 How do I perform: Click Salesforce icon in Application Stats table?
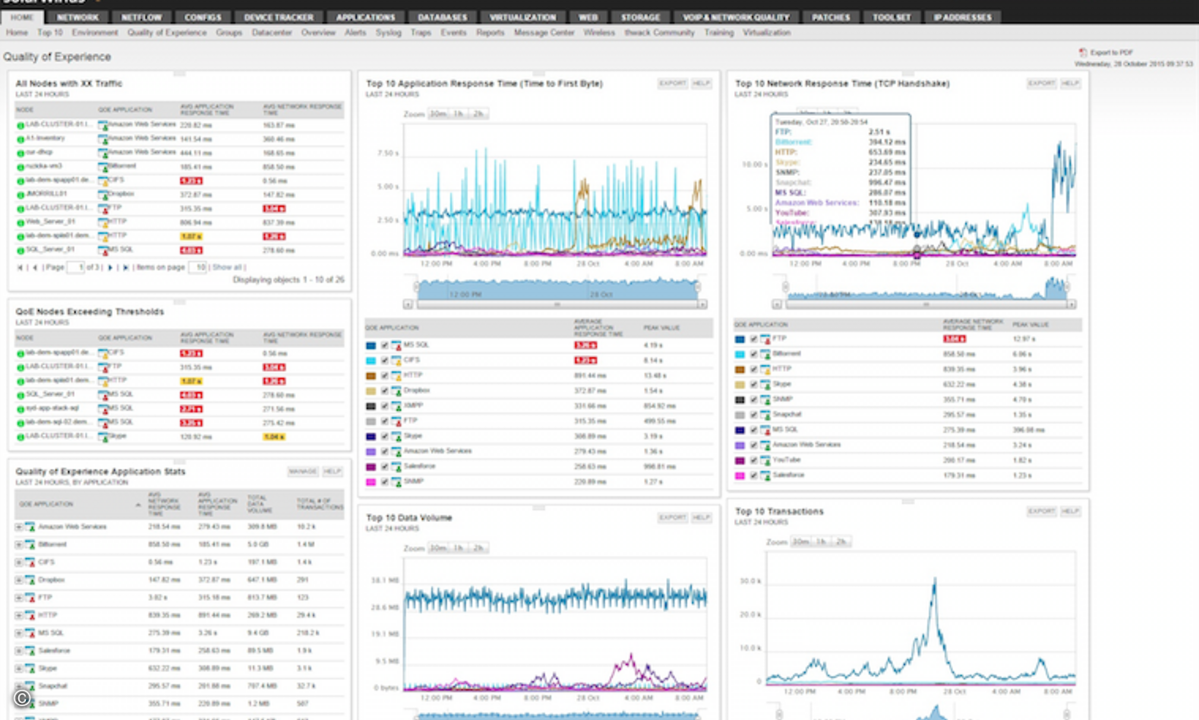point(30,651)
